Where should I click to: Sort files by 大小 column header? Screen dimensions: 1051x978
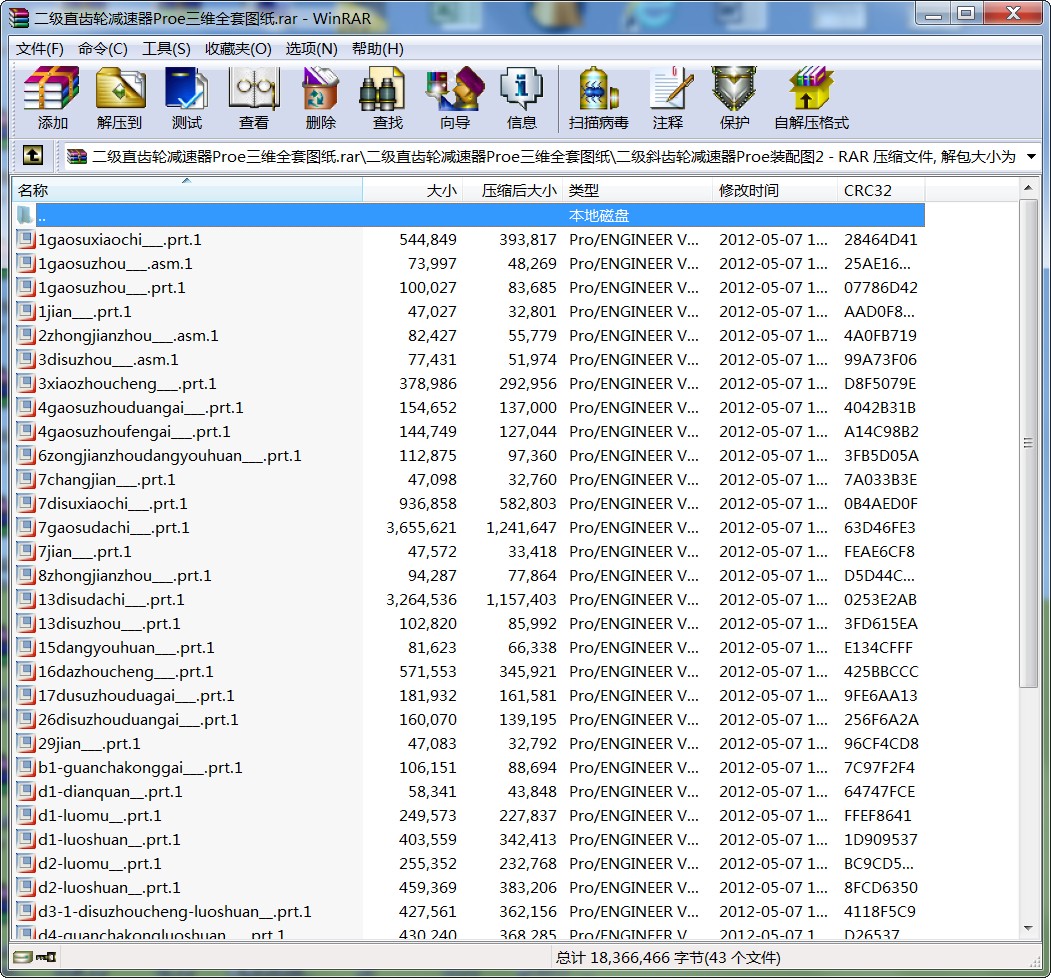pyautogui.click(x=412, y=190)
